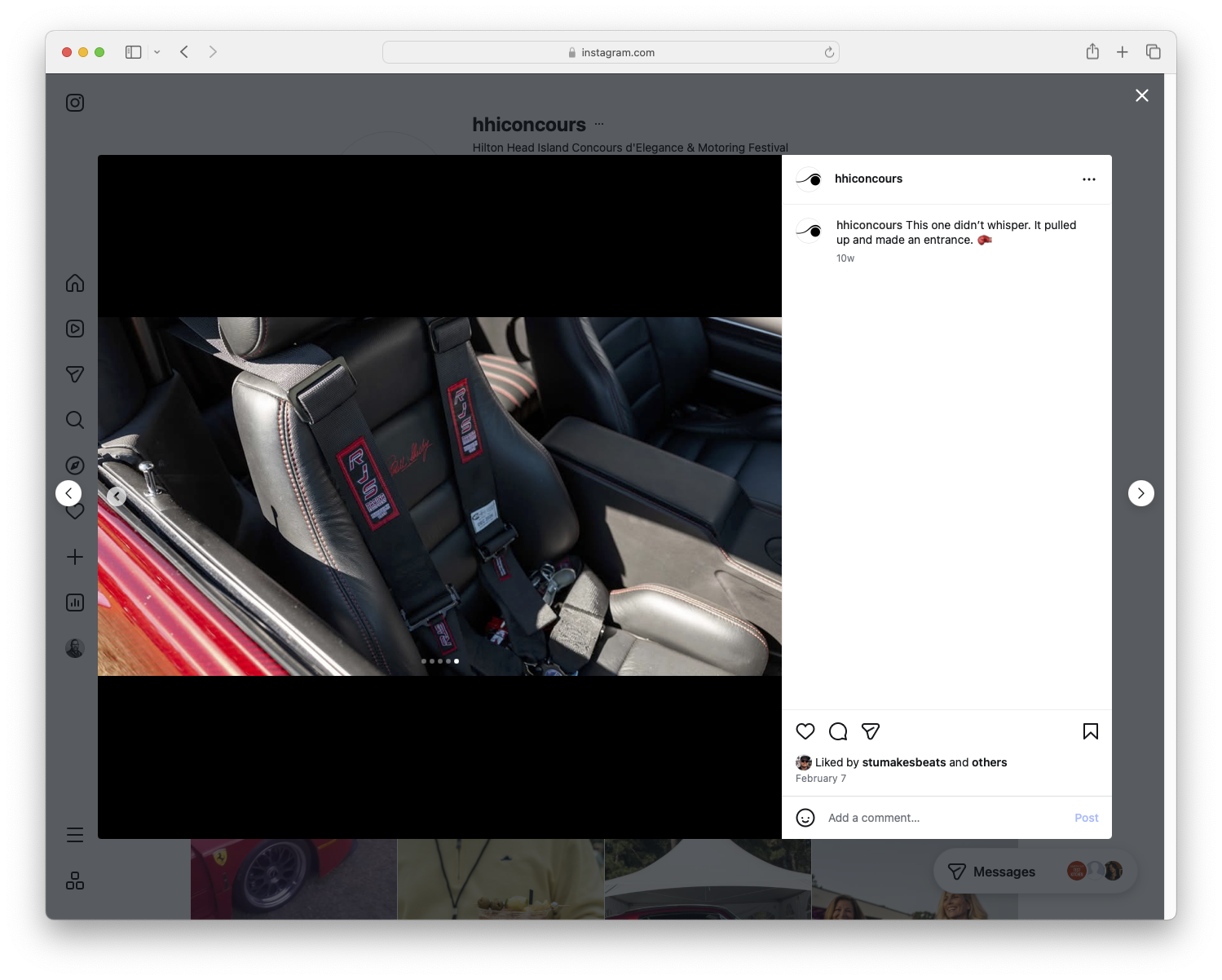The image size is (1222, 980).
Task: Submit the comment with Post
Action: pos(1086,817)
